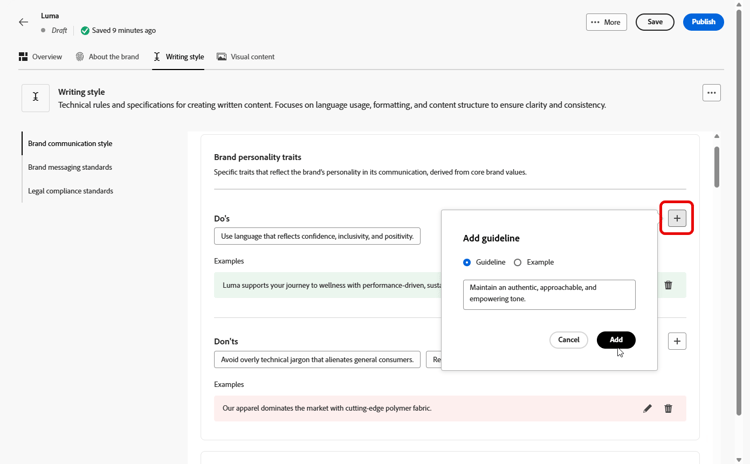The width and height of the screenshot is (750, 464).
Task: Go to the Visual content tab
Action: click(x=245, y=57)
